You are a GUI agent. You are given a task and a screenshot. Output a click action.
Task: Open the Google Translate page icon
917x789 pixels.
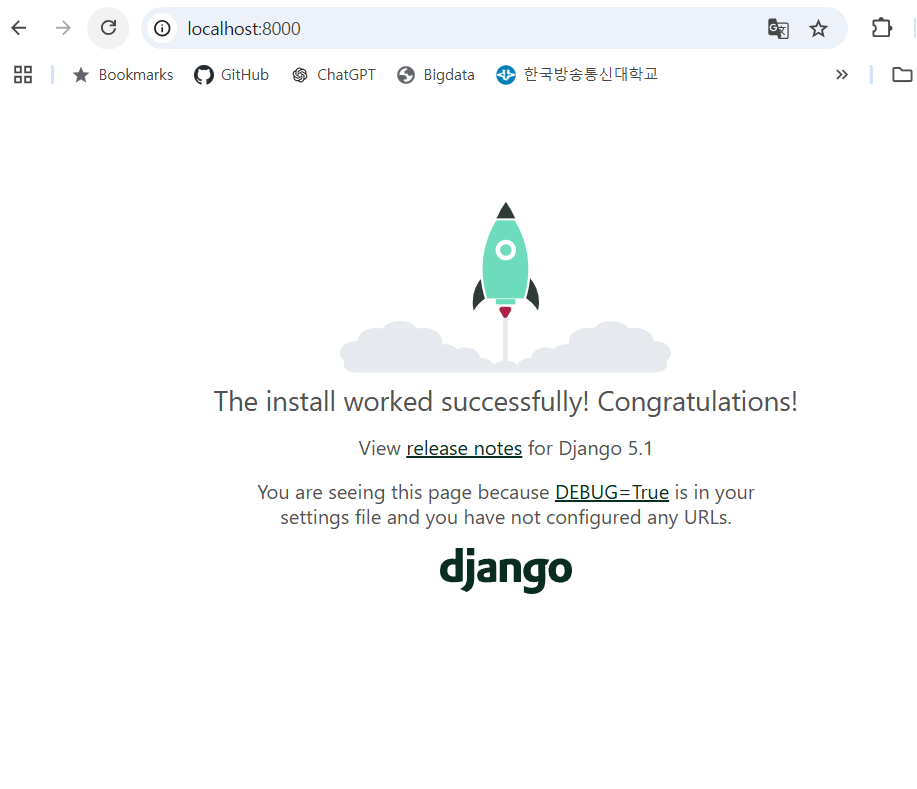(x=778, y=28)
